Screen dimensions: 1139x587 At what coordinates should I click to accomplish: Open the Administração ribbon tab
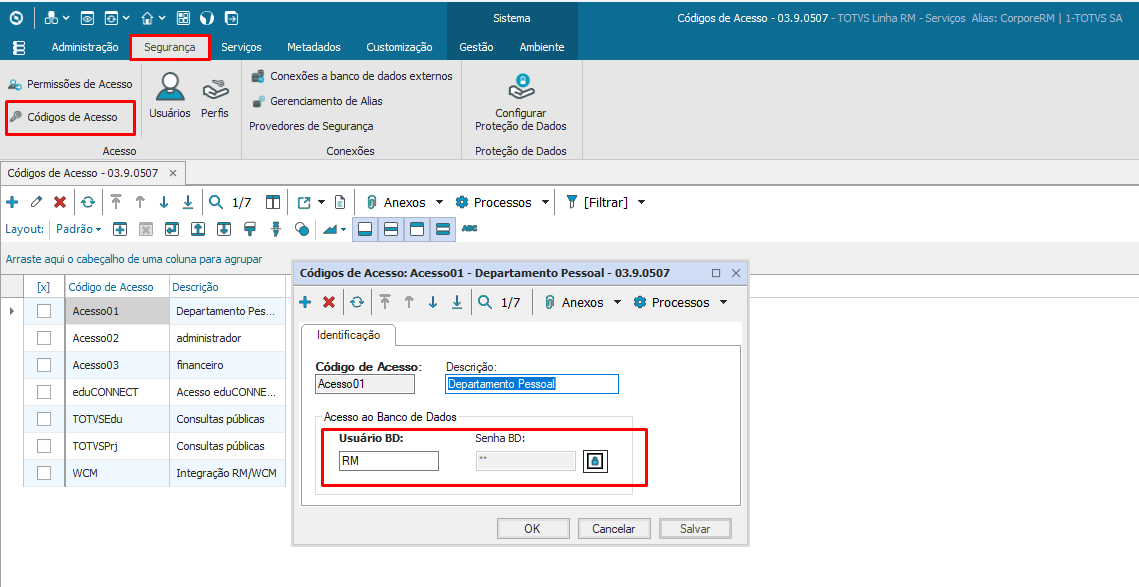click(x=85, y=47)
